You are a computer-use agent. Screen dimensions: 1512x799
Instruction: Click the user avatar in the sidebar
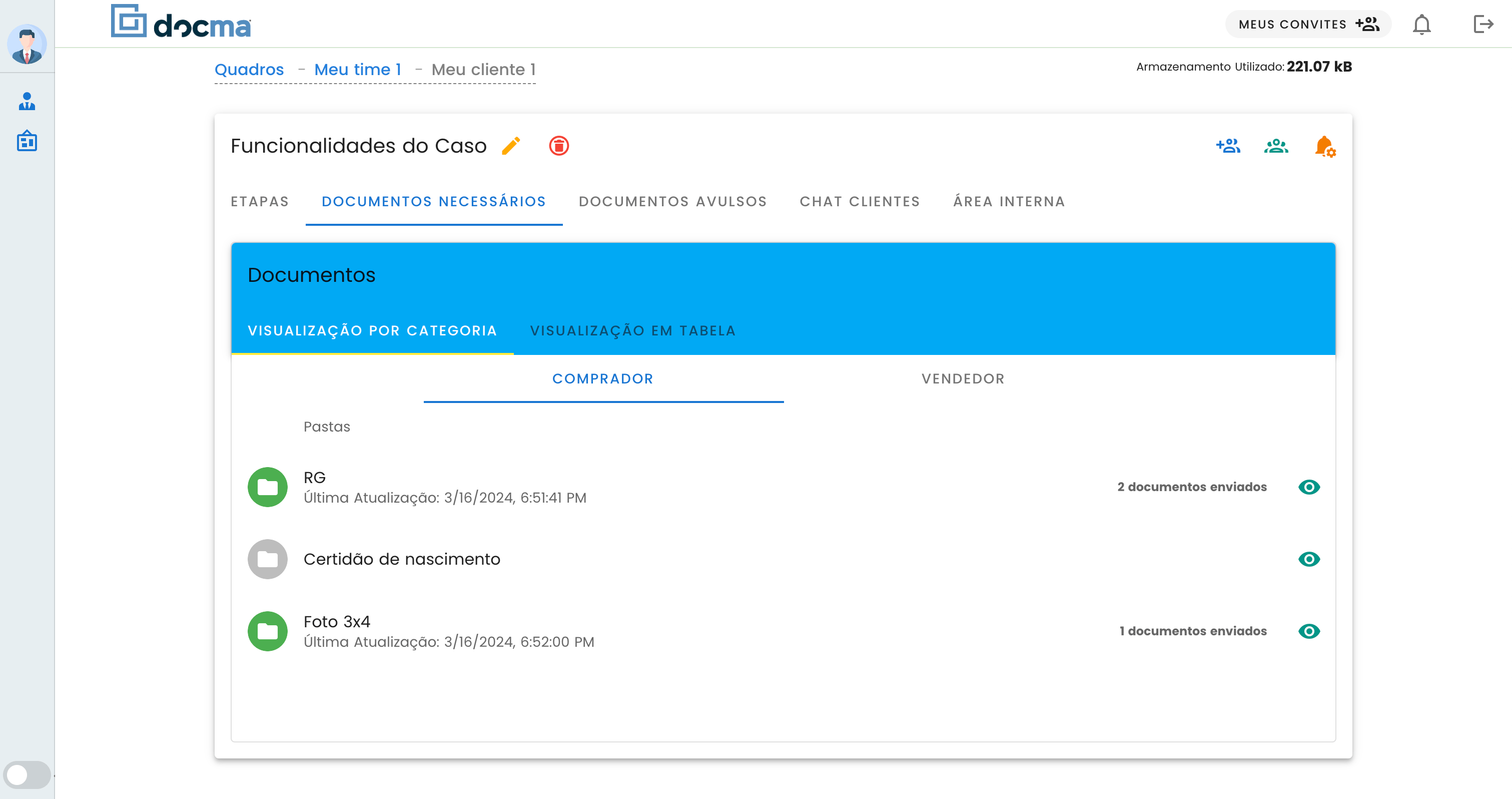coord(27,44)
